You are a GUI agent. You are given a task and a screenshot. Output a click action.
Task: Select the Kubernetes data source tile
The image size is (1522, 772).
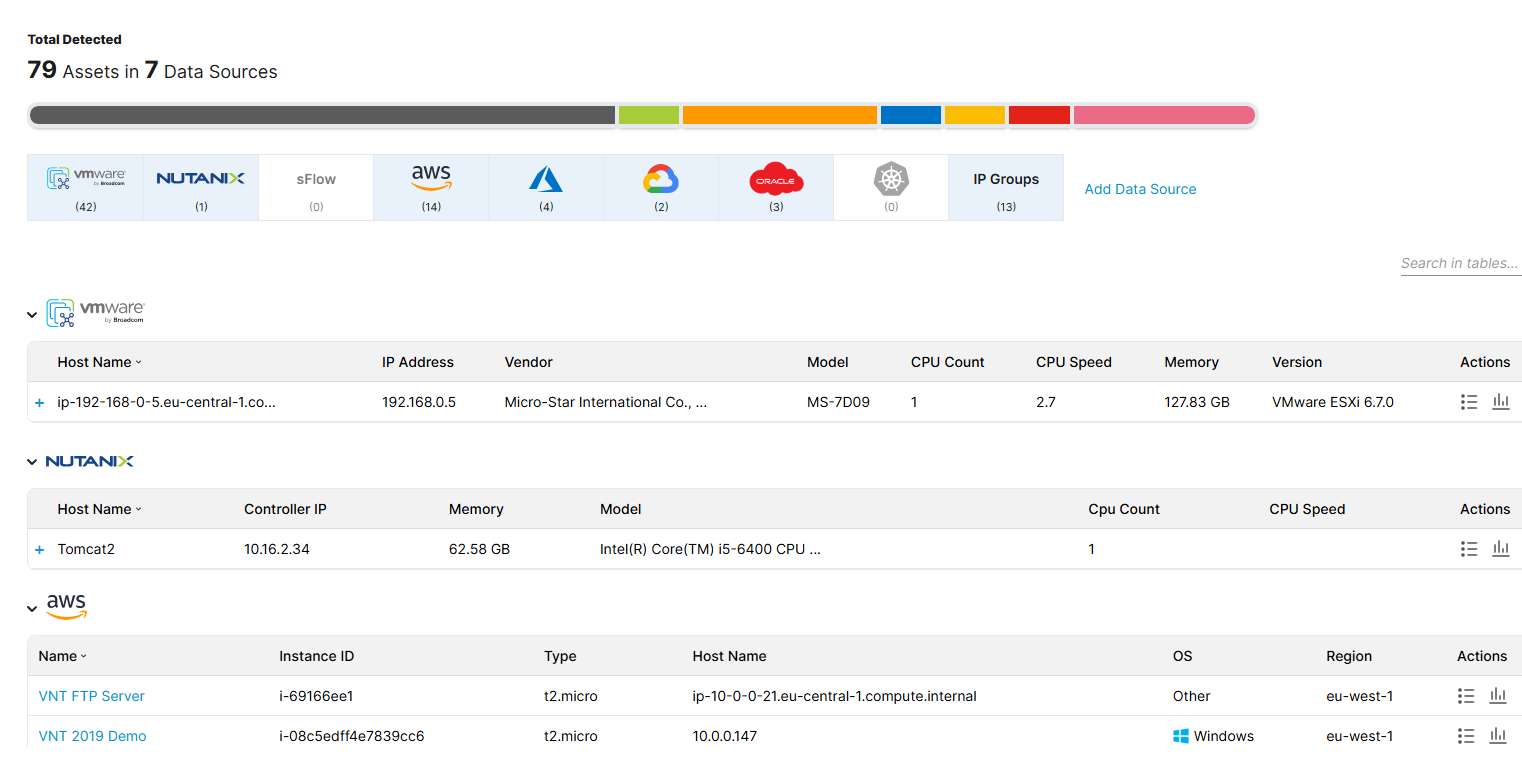pyautogui.click(x=891, y=187)
